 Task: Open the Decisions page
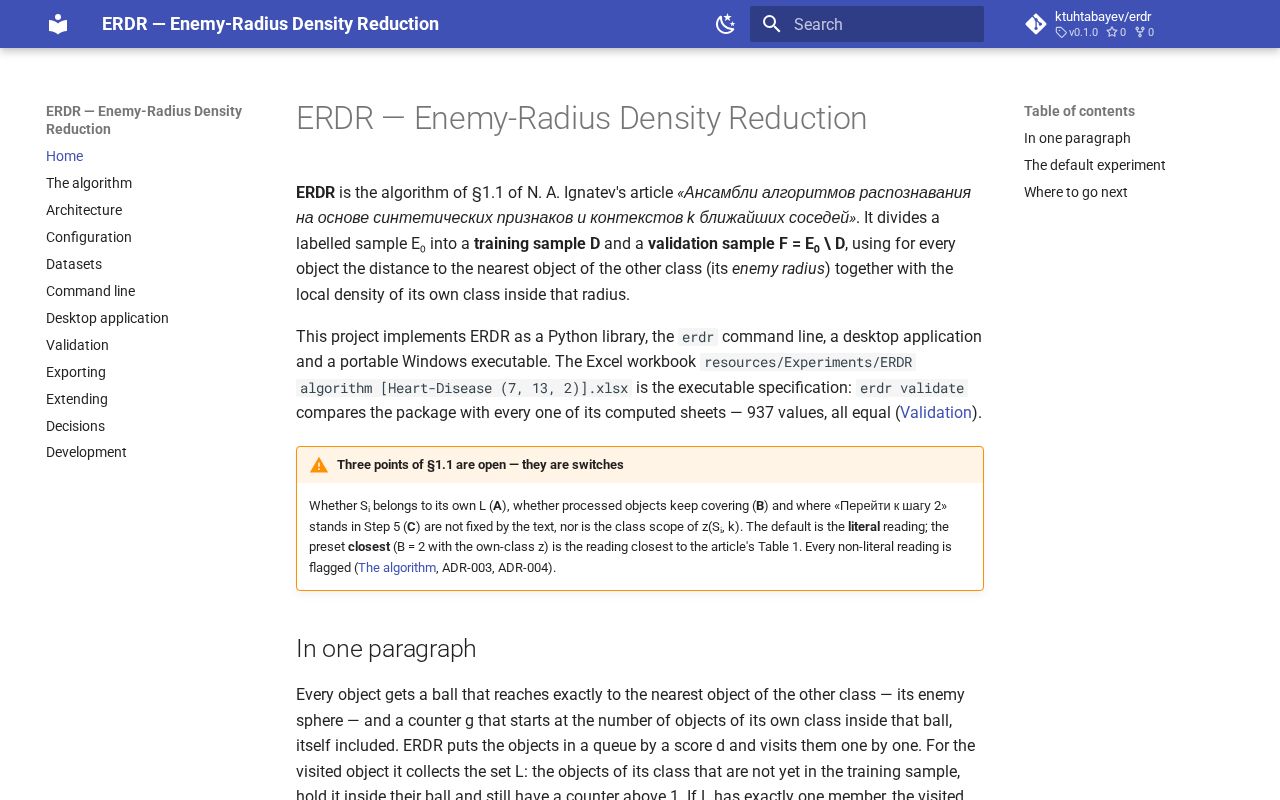click(75, 426)
